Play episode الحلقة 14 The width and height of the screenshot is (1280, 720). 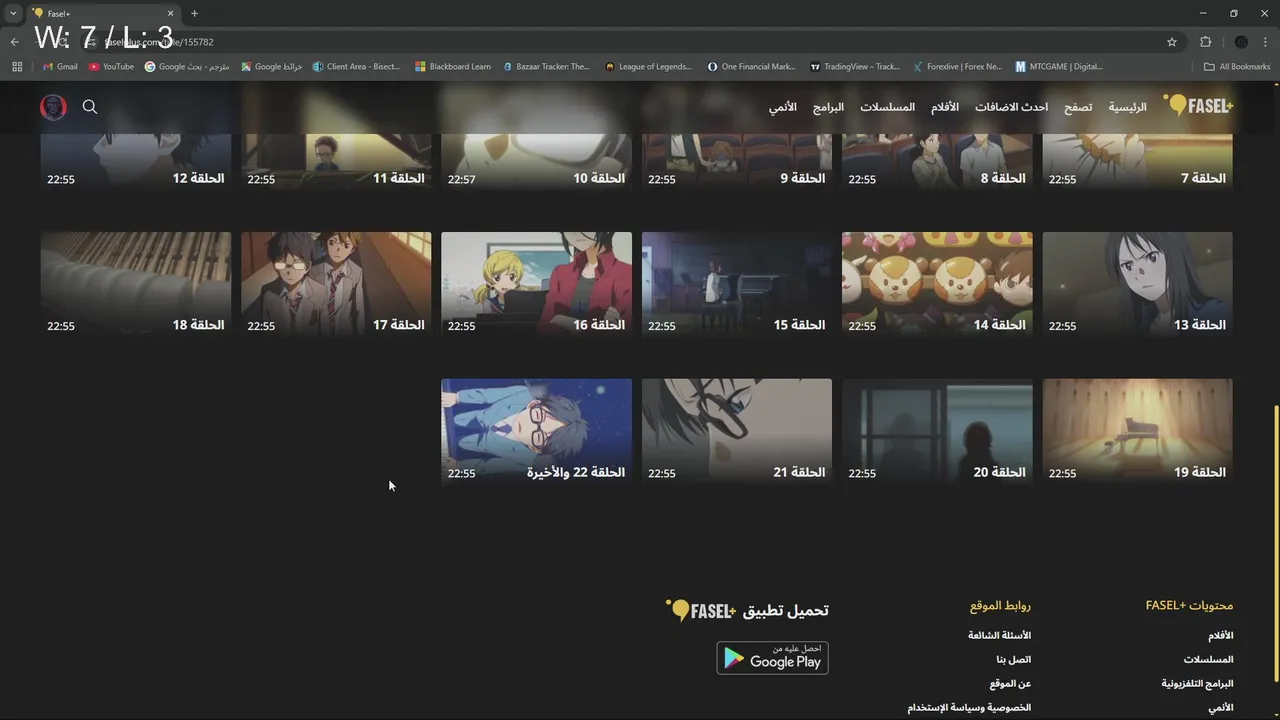pyautogui.click(x=937, y=285)
